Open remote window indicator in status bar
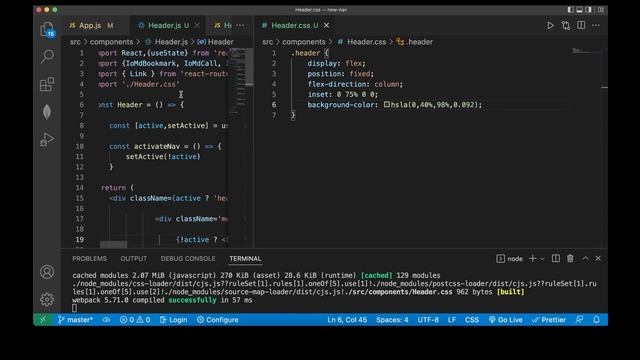640x360 pixels. pyautogui.click(x=43, y=320)
